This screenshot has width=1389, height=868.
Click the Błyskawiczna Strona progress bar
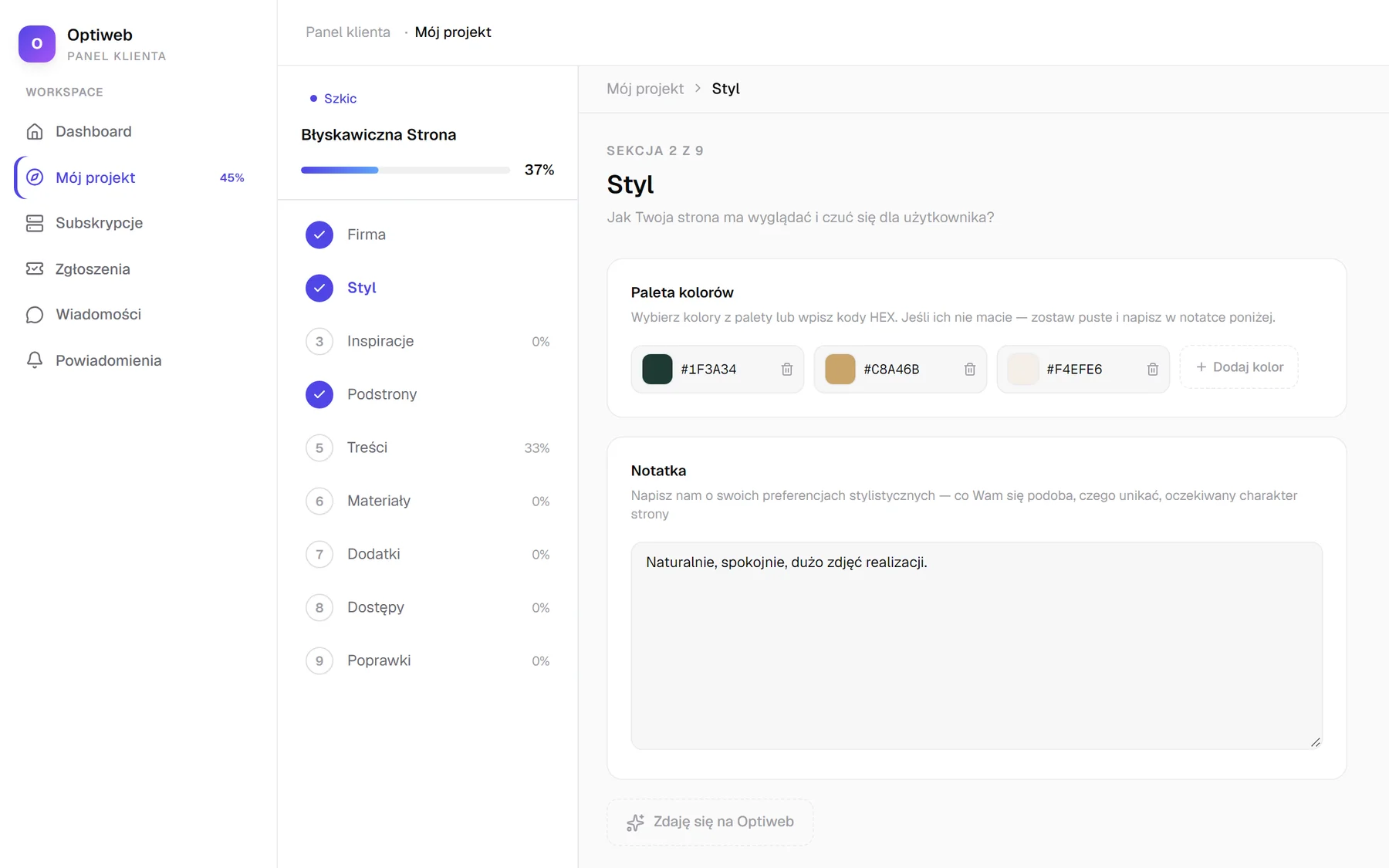[406, 171]
